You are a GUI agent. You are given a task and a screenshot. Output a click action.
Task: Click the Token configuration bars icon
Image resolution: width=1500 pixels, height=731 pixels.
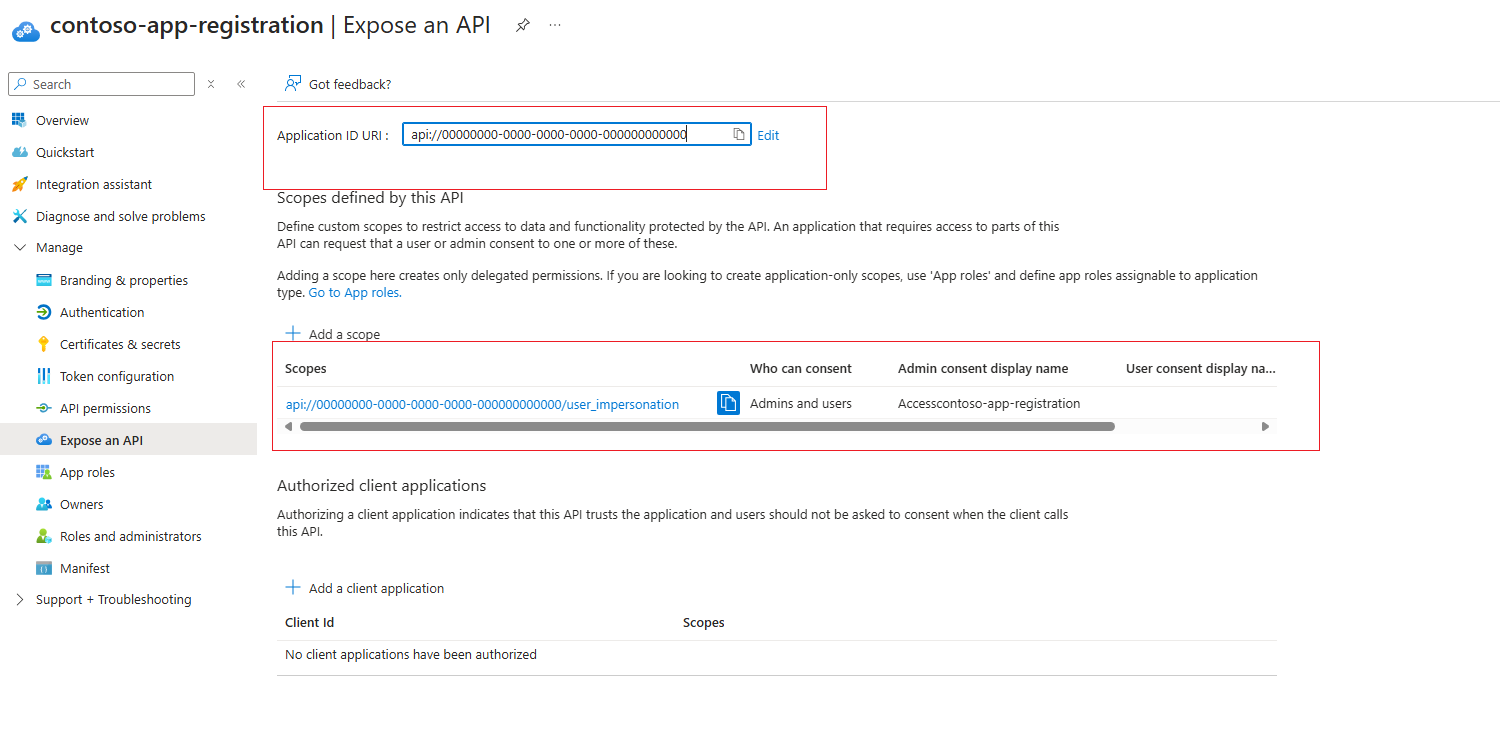point(43,376)
